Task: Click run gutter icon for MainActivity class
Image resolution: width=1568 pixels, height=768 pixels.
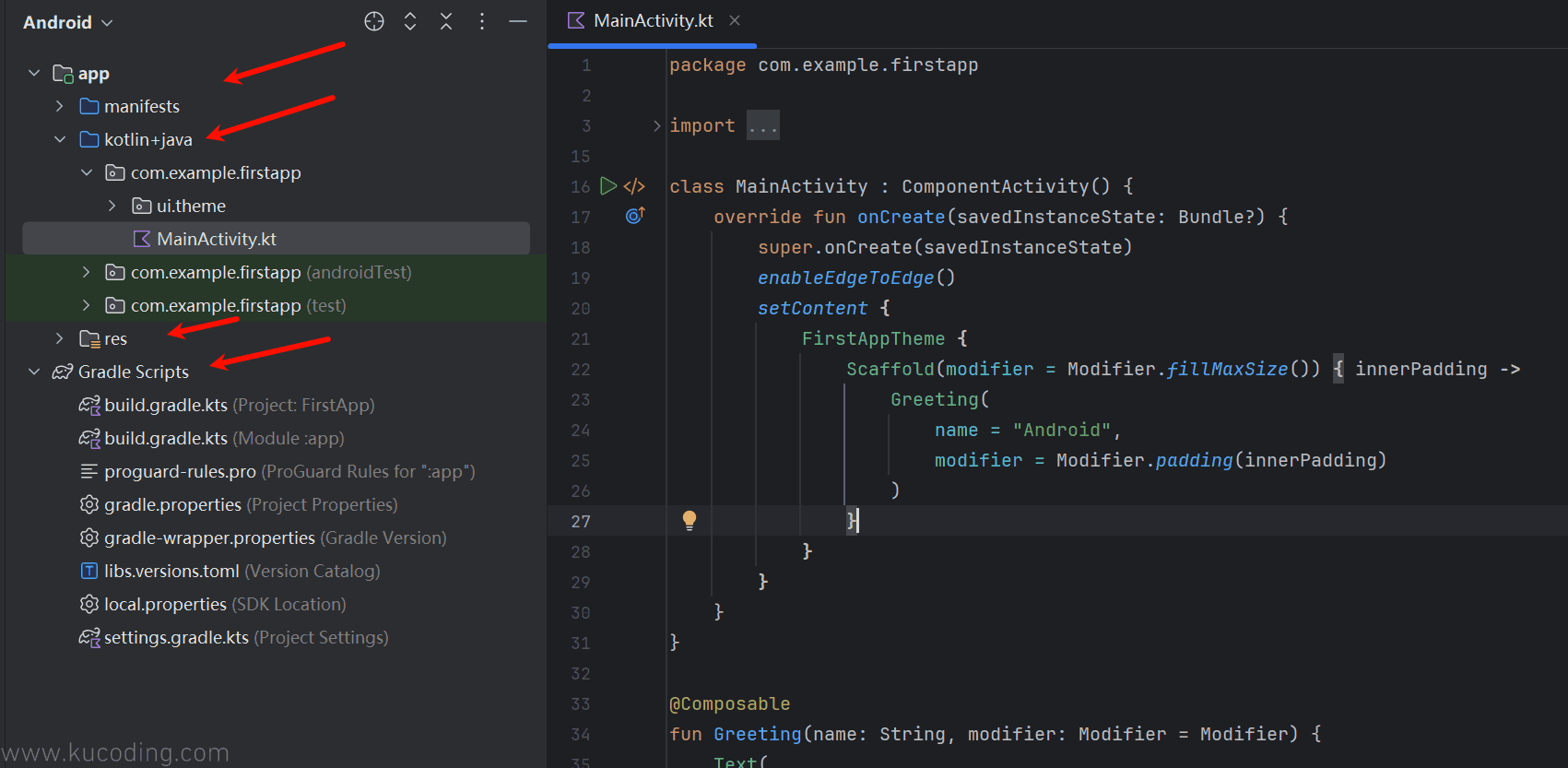Action: [x=608, y=186]
